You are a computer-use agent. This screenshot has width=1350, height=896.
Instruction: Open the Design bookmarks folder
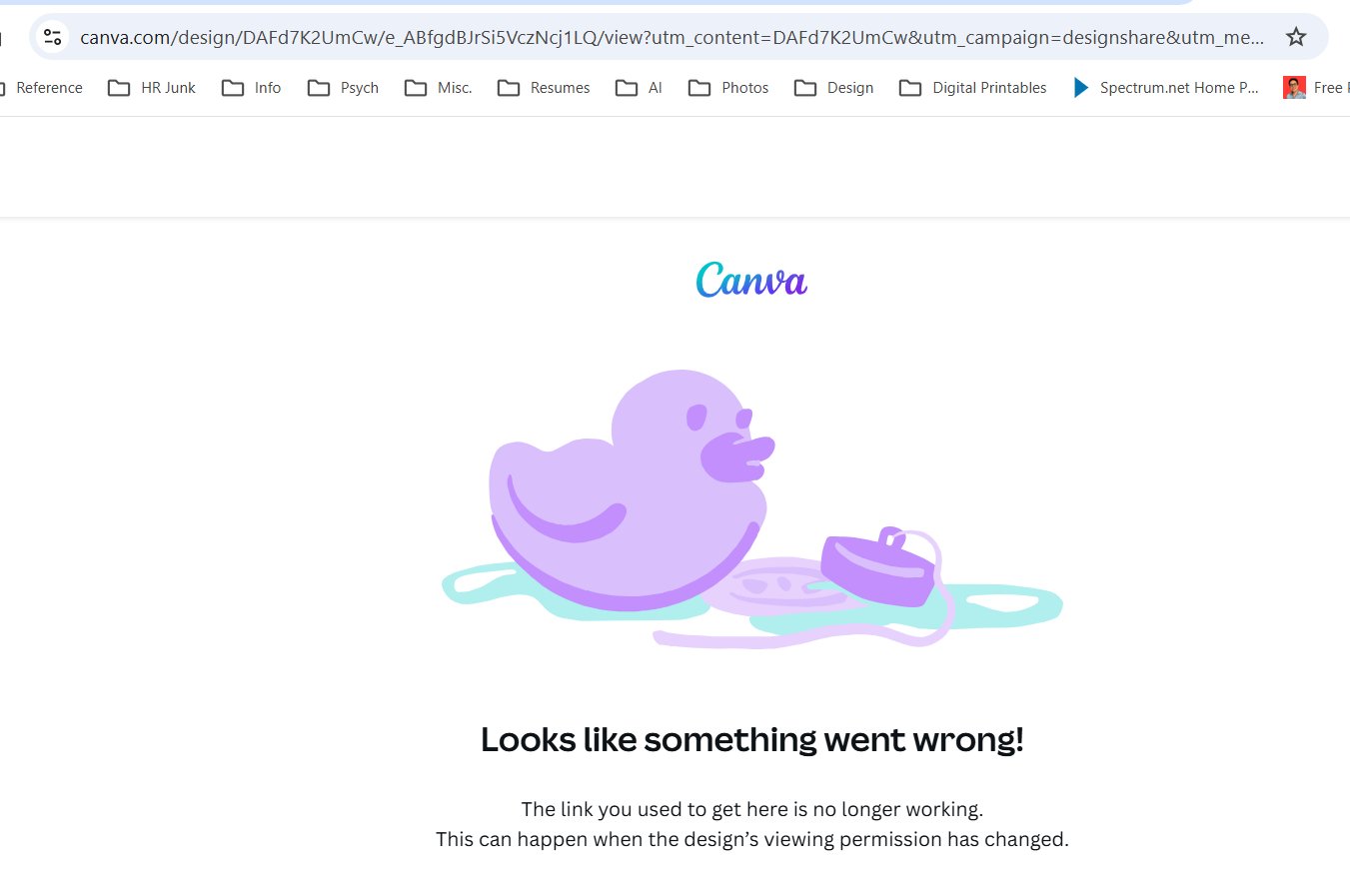[834, 88]
